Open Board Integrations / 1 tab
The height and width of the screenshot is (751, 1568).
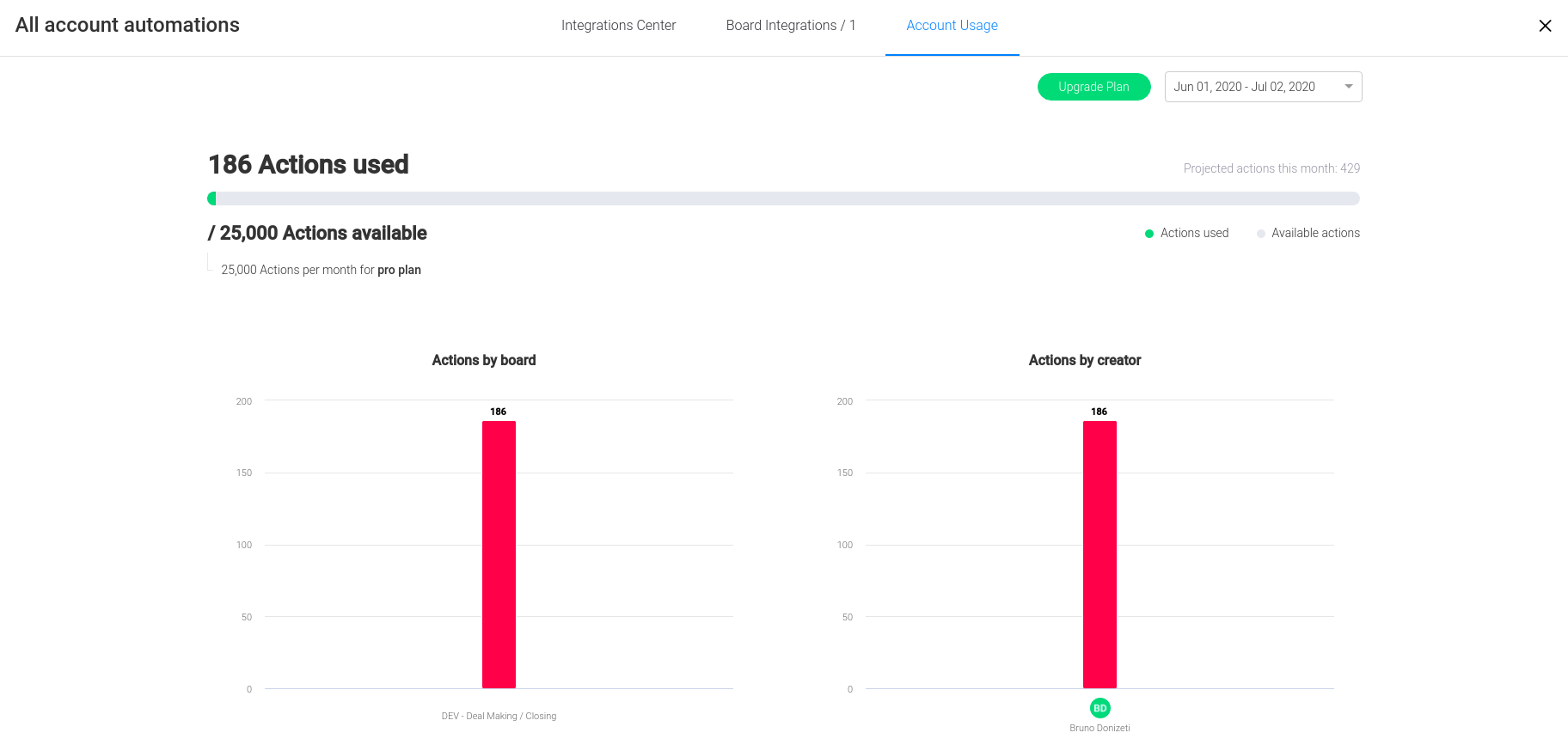[x=790, y=26]
